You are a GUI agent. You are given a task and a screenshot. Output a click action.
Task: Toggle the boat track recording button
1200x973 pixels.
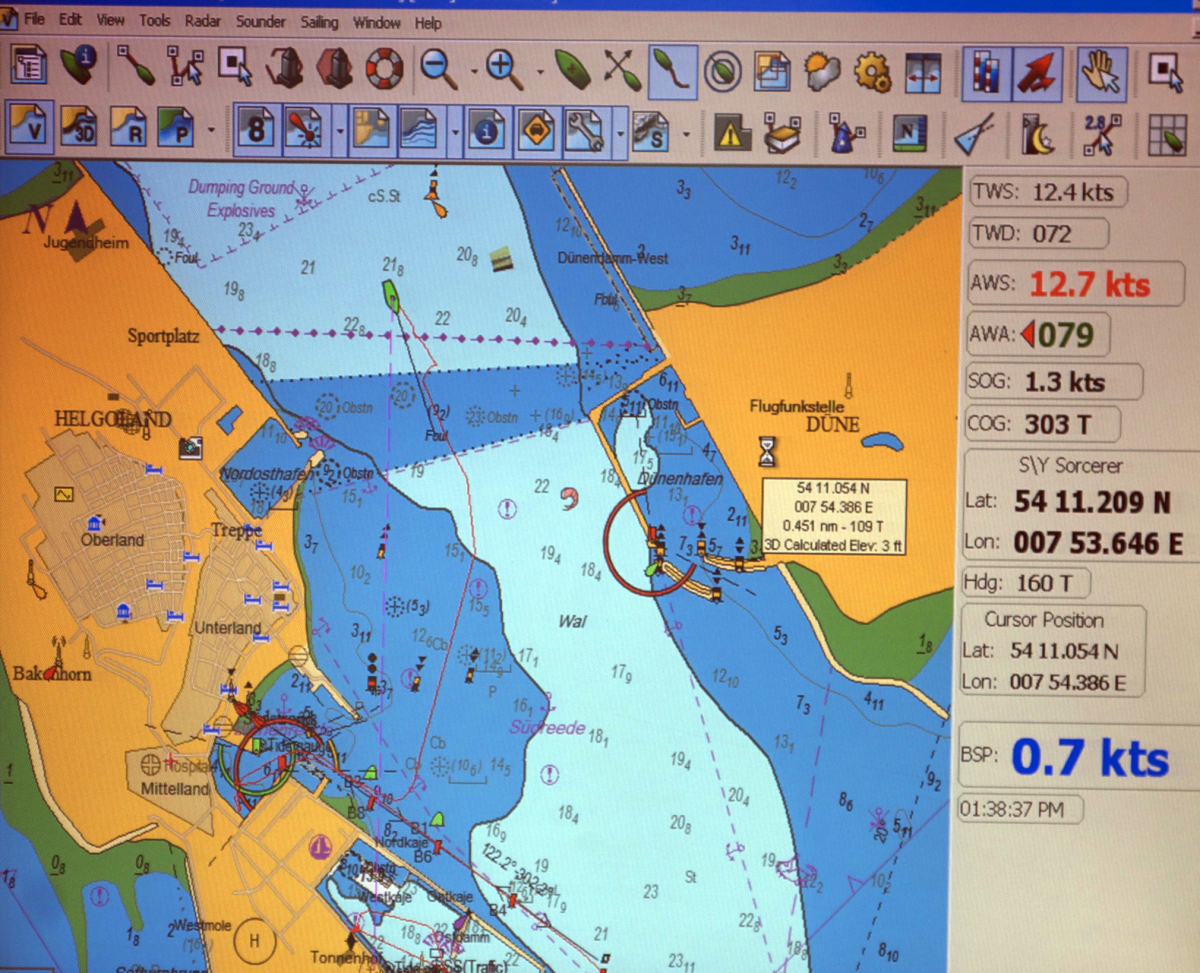pos(673,70)
